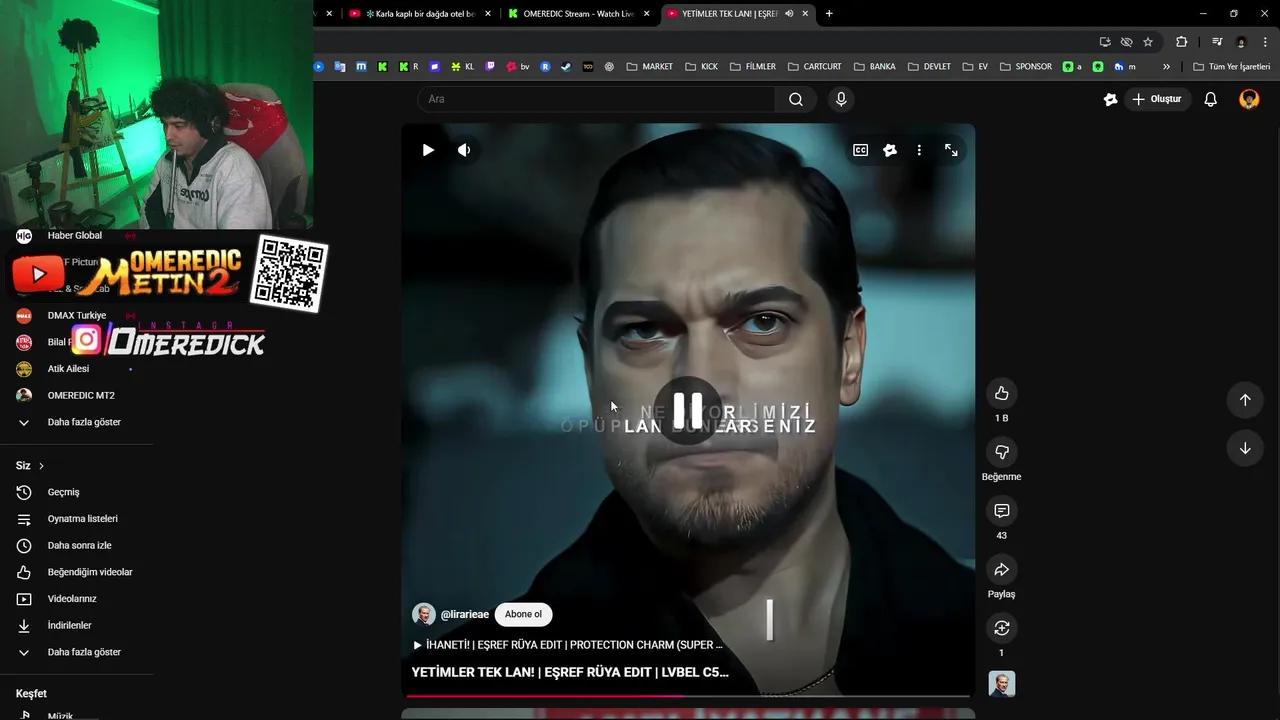
Task: Subscribe with the Abone ol button
Action: [523, 614]
